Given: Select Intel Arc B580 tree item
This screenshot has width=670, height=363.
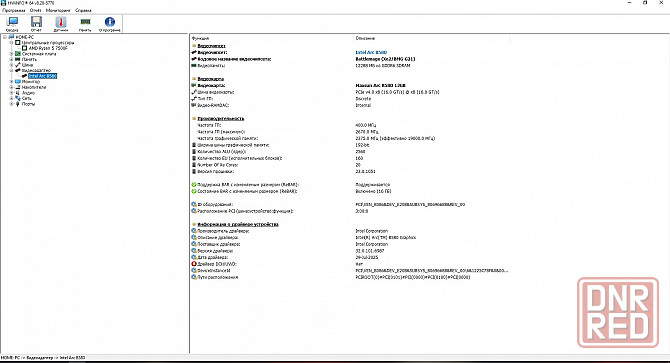Looking at the screenshot, I should 42,76.
